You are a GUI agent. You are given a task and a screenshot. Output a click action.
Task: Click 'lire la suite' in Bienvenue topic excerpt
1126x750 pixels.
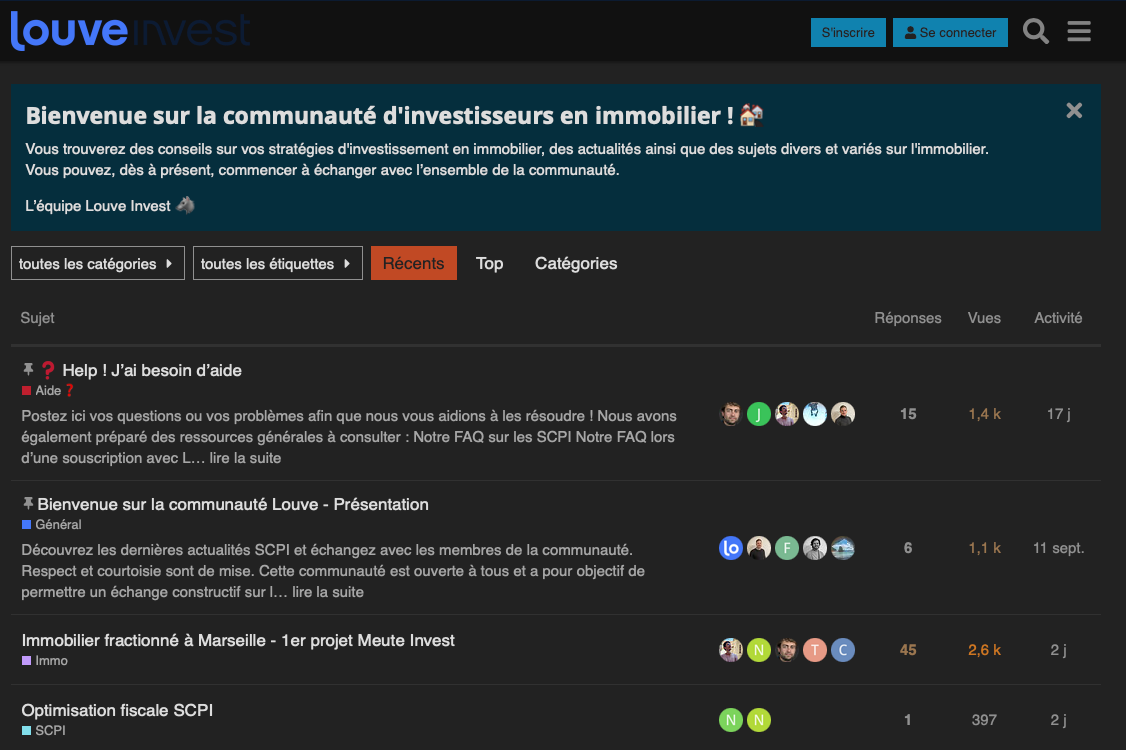[327, 592]
